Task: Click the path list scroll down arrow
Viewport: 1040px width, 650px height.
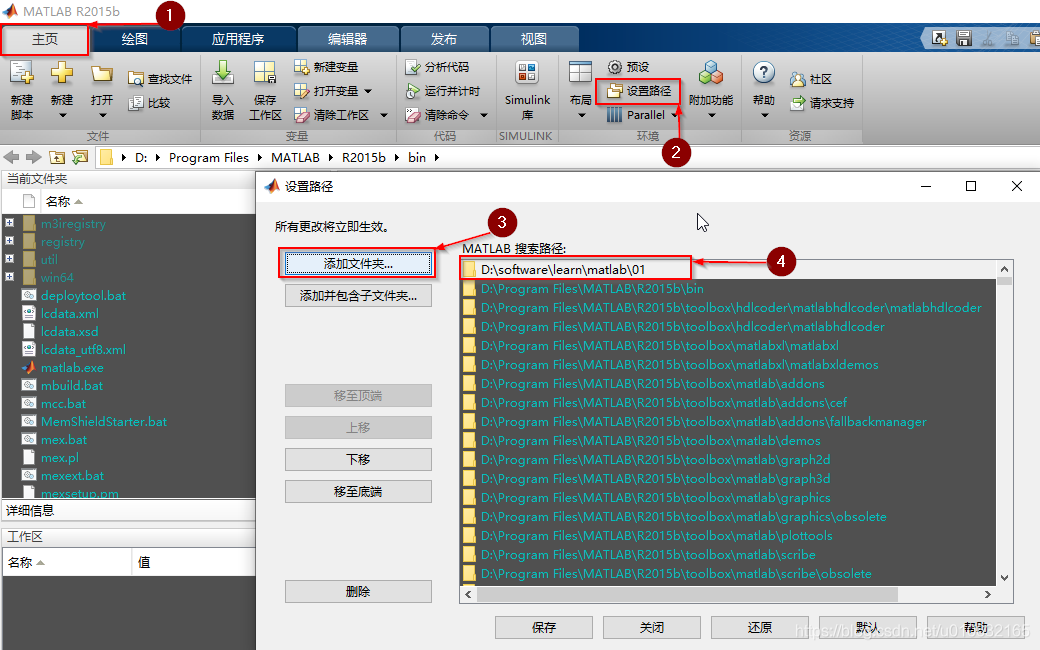Action: tap(1004, 578)
